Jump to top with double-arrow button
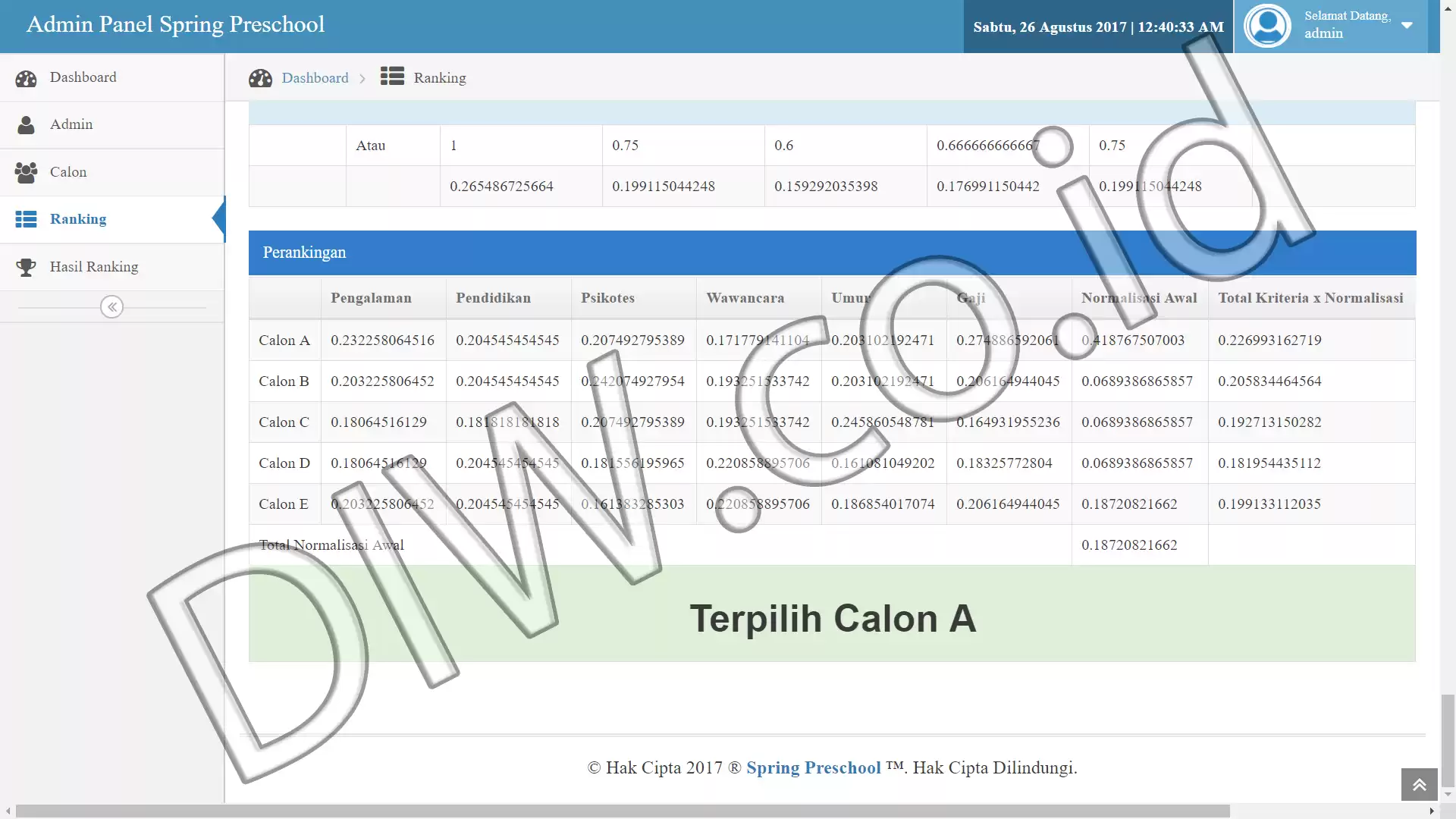The width and height of the screenshot is (1456, 819). point(1419,785)
